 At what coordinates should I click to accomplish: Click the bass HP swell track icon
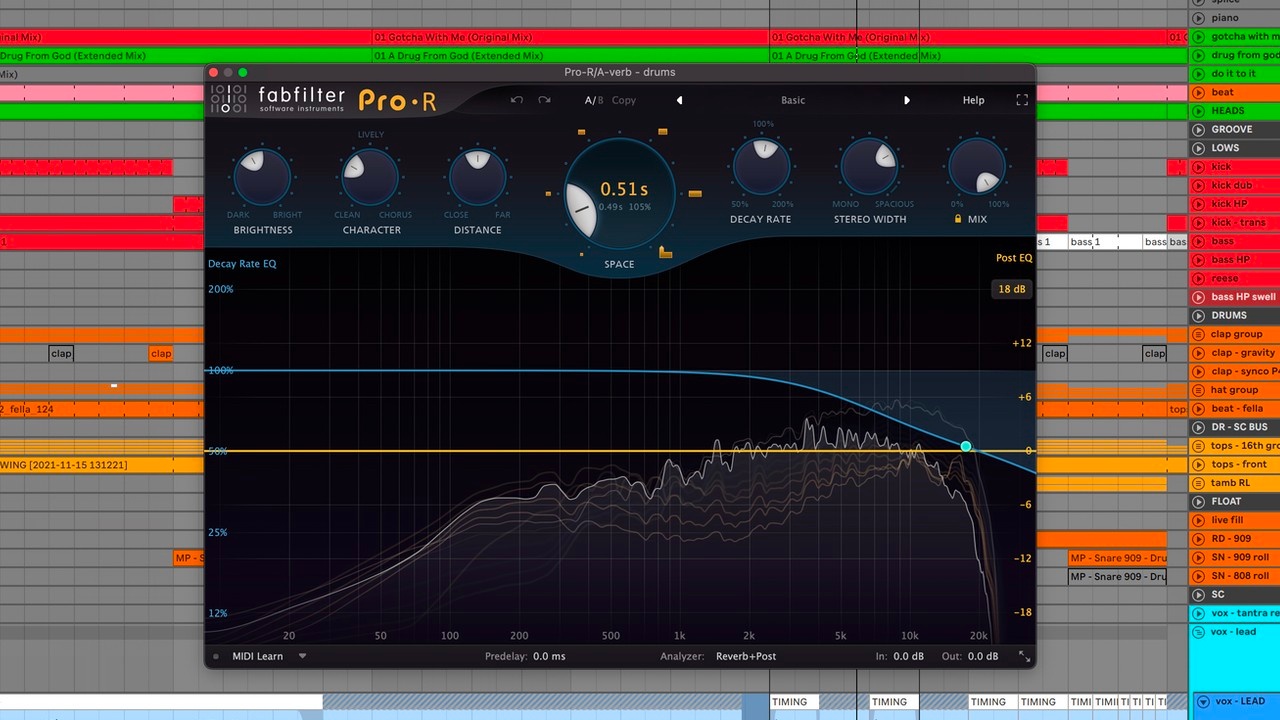pos(1198,297)
